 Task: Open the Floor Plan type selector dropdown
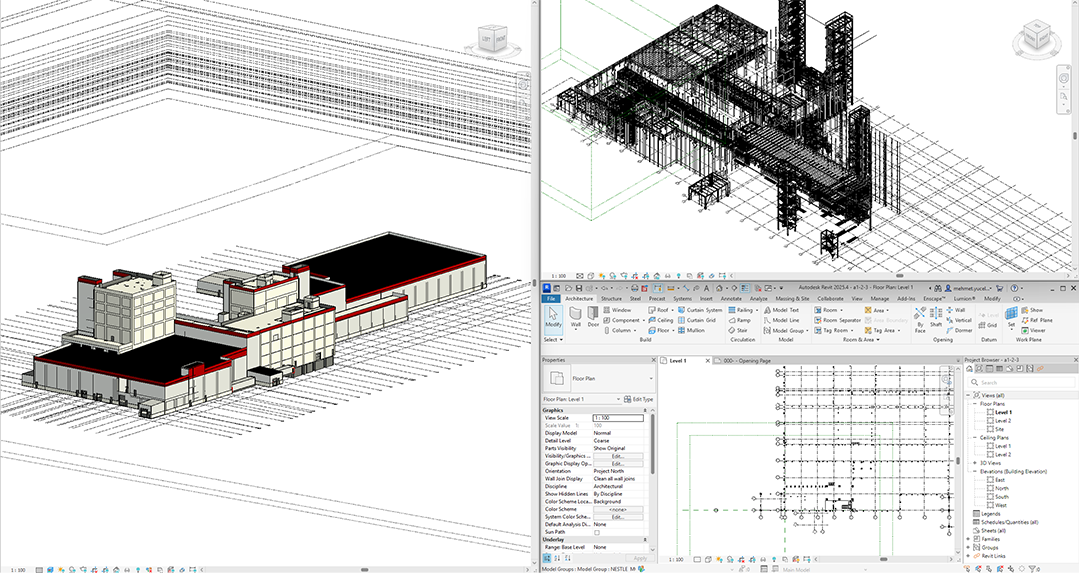click(651, 380)
